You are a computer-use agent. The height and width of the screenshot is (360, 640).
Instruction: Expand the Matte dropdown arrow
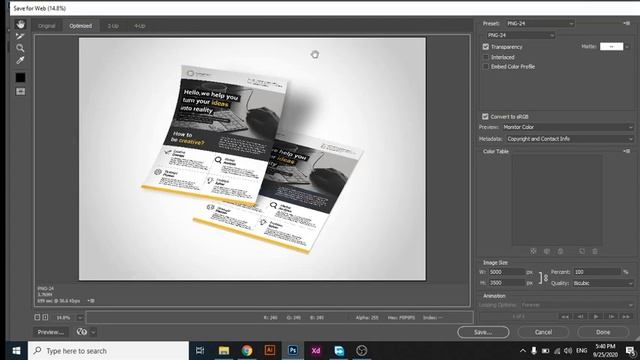point(627,47)
